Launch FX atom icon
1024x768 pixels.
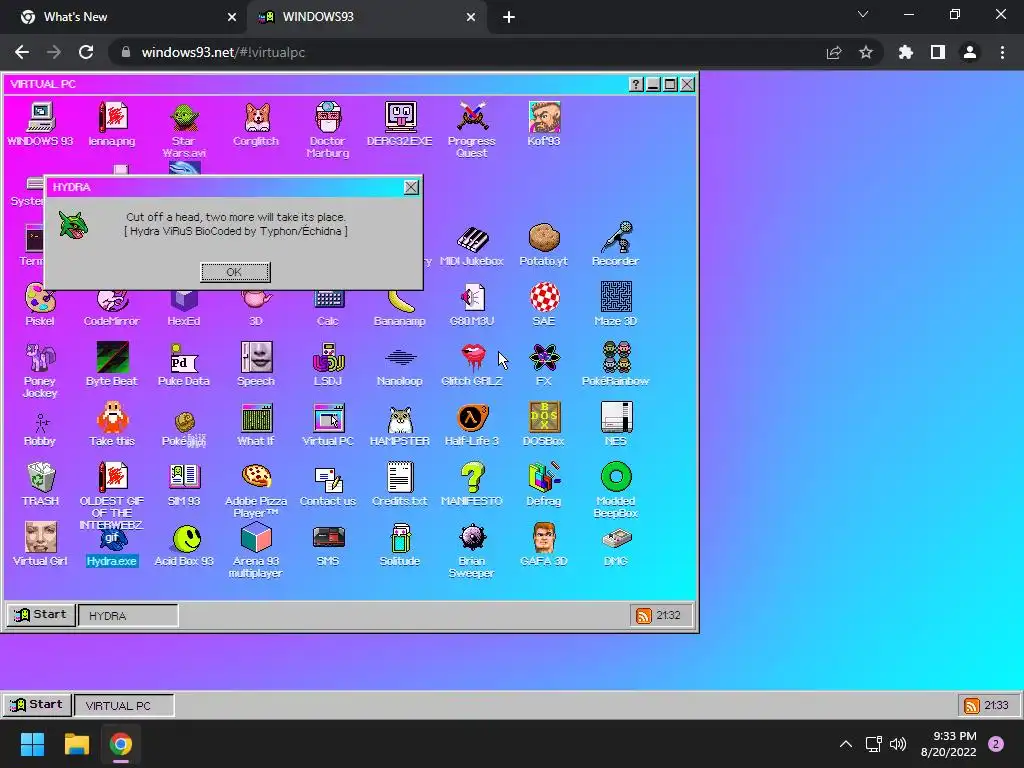(x=544, y=358)
